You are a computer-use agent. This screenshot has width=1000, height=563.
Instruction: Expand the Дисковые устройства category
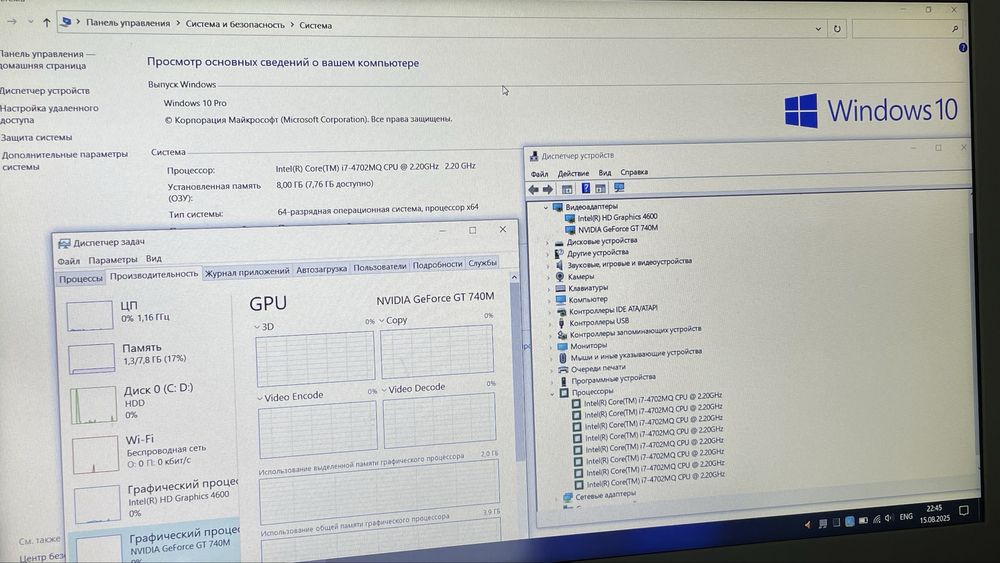click(547, 243)
